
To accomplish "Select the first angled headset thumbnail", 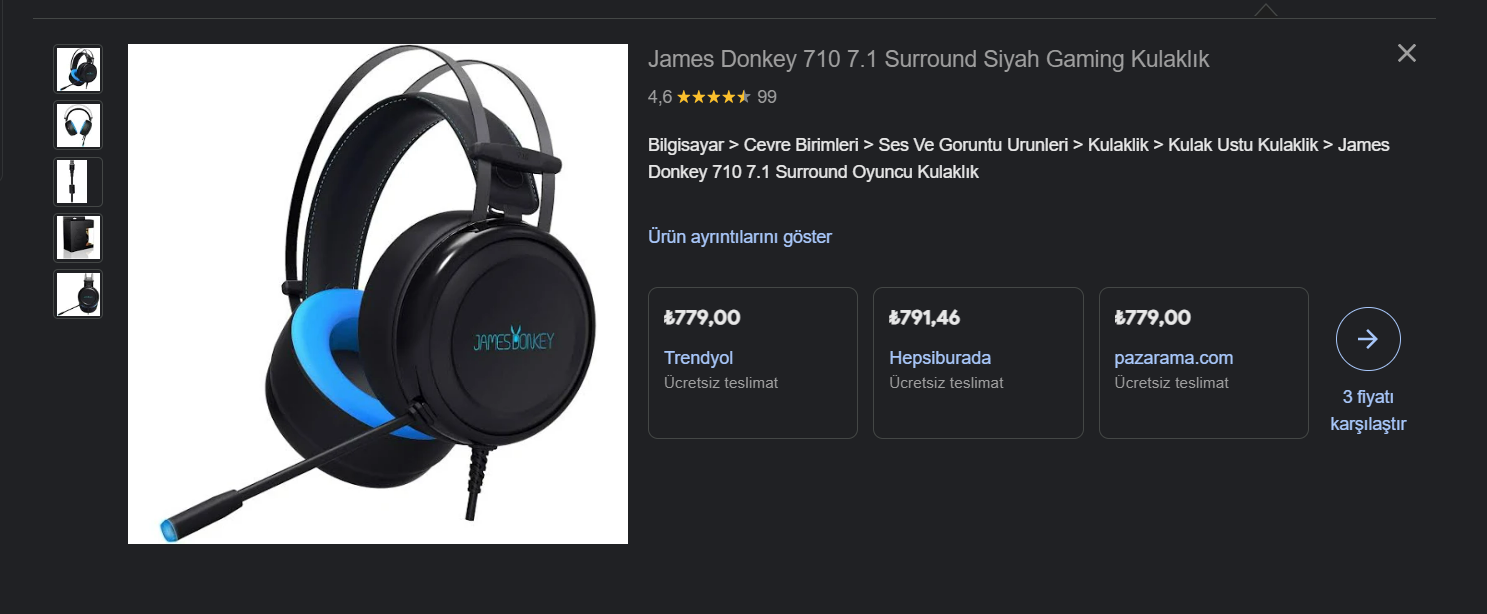I will tap(78, 69).
